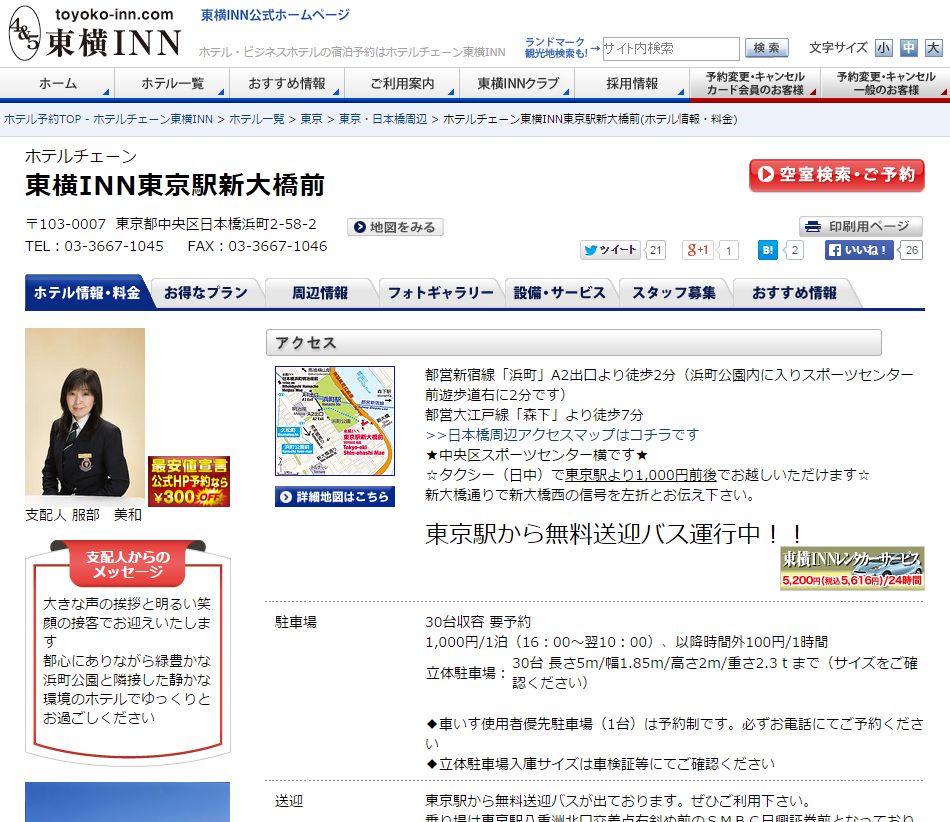Click the ランドマーク観光地検索も! link

pyautogui.click(x=555, y=47)
